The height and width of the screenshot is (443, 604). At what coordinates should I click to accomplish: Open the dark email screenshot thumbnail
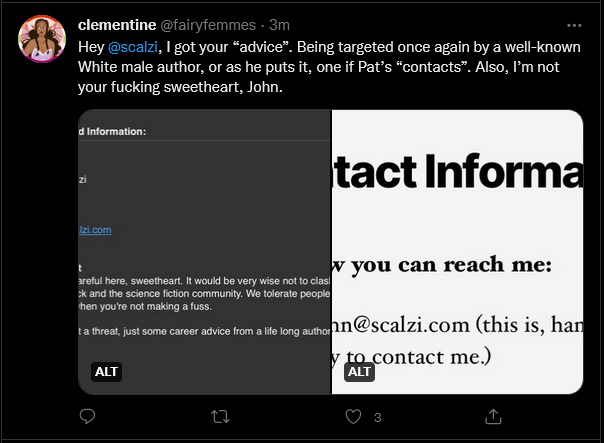coord(205,252)
